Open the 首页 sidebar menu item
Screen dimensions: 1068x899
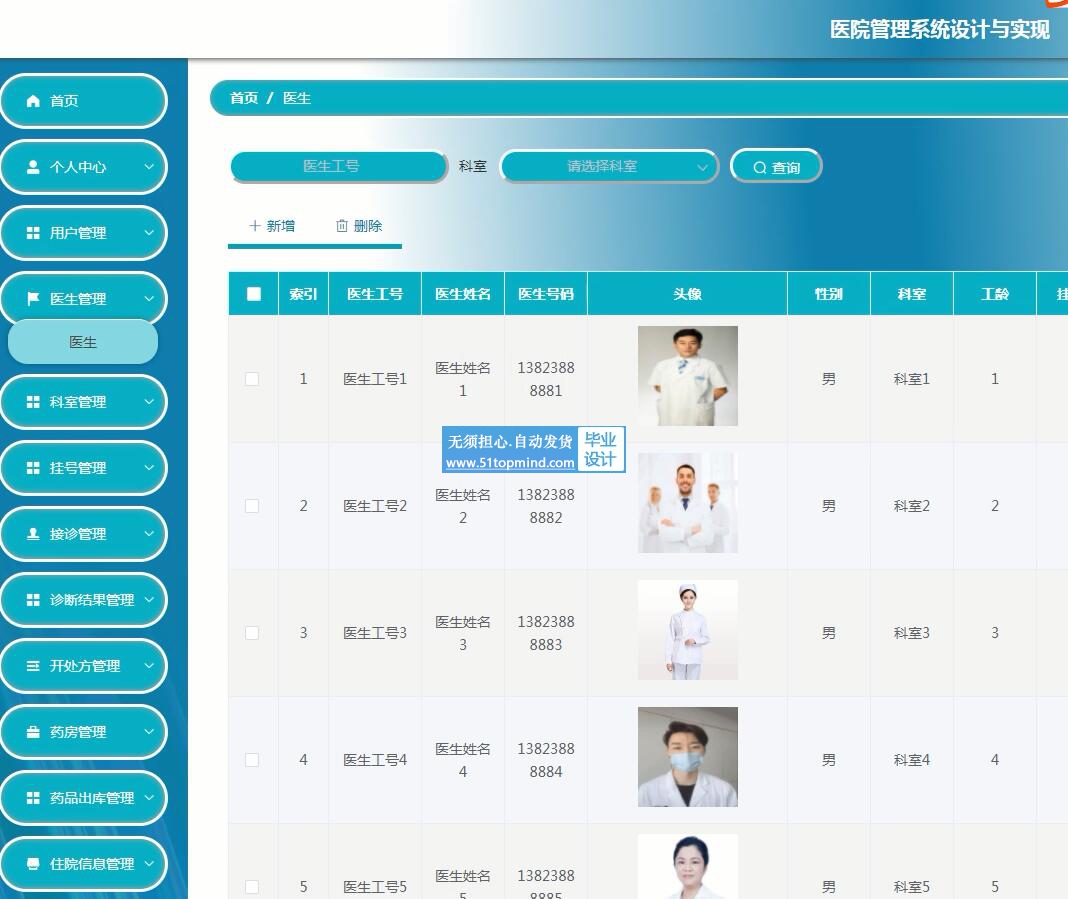(x=84, y=101)
